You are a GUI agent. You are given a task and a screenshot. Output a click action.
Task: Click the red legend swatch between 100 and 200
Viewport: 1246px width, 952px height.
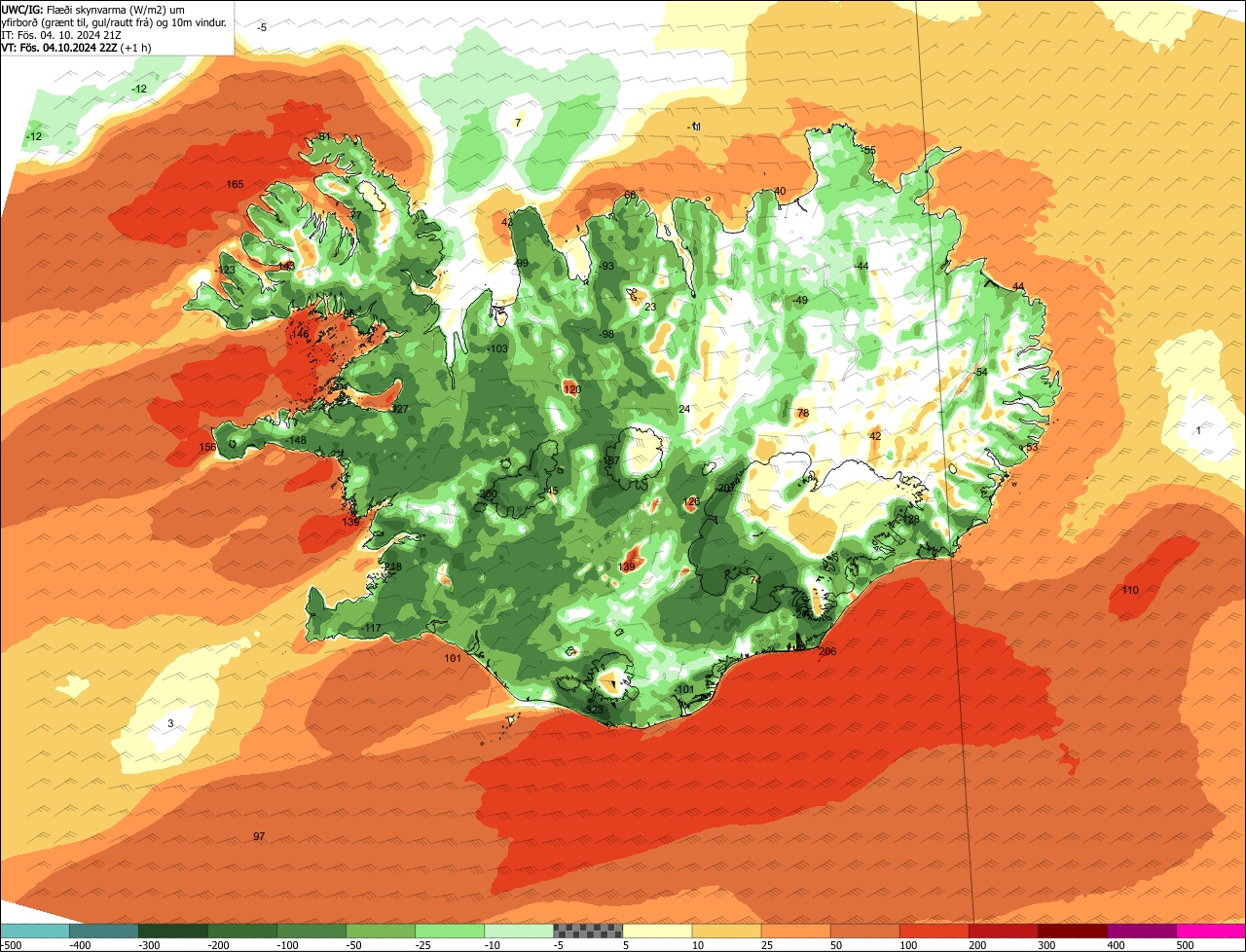(x=934, y=931)
